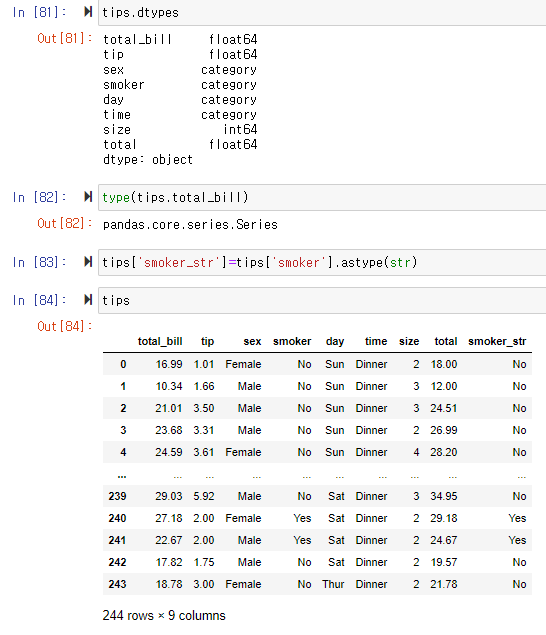Click the total value 28.20
The height and width of the screenshot is (635, 546).
444,452
